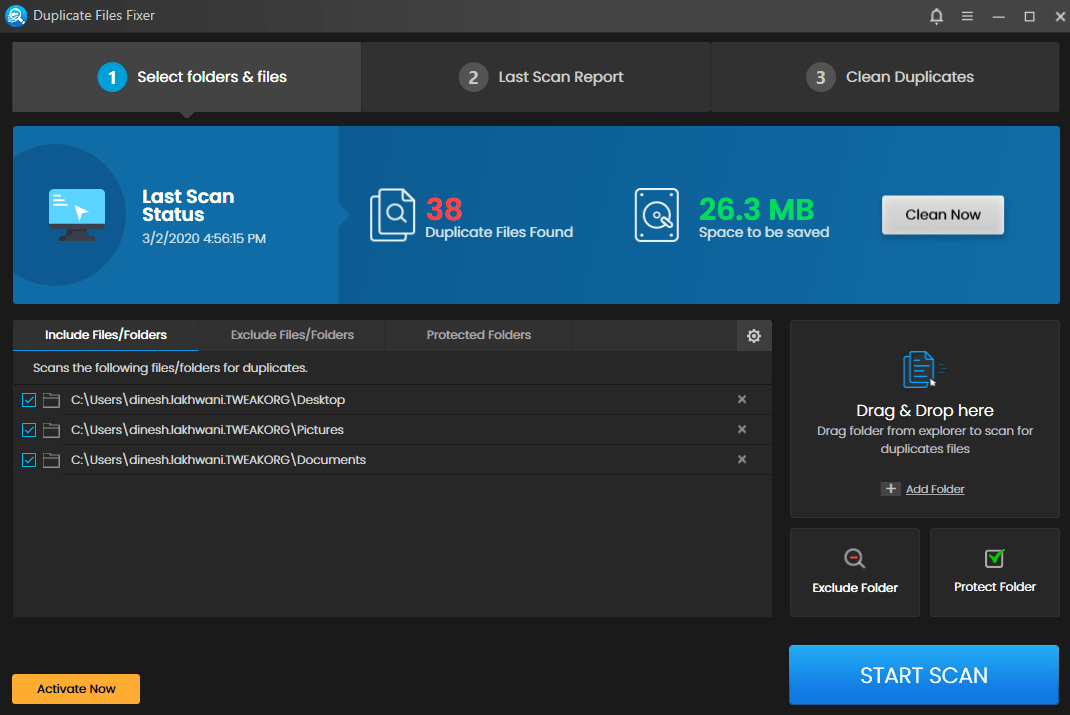This screenshot has height=715, width=1070.
Task: Click the Duplicate Files Fixer app logo
Action: click(16, 16)
